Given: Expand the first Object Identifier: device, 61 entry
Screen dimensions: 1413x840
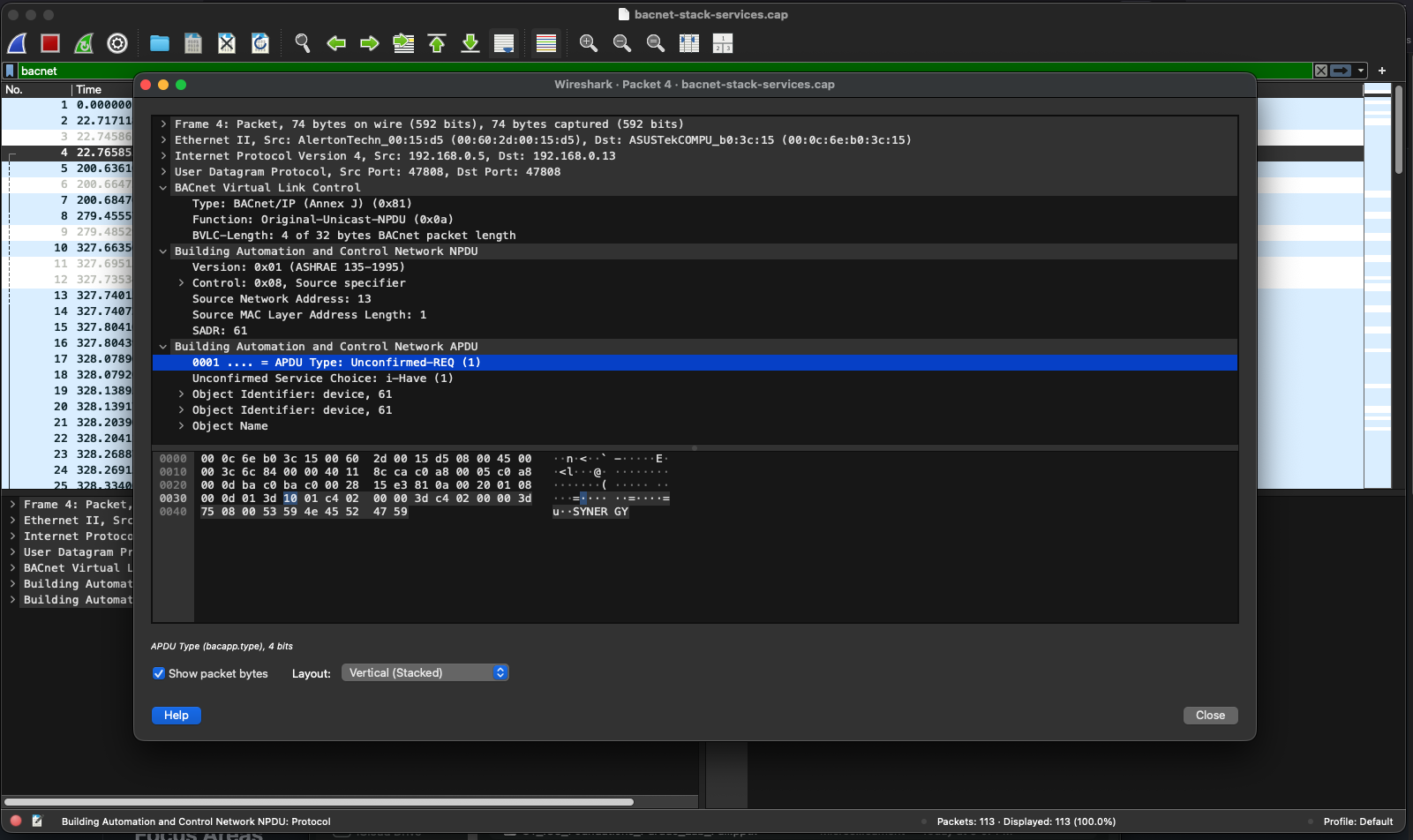Looking at the screenshot, I should [x=181, y=394].
